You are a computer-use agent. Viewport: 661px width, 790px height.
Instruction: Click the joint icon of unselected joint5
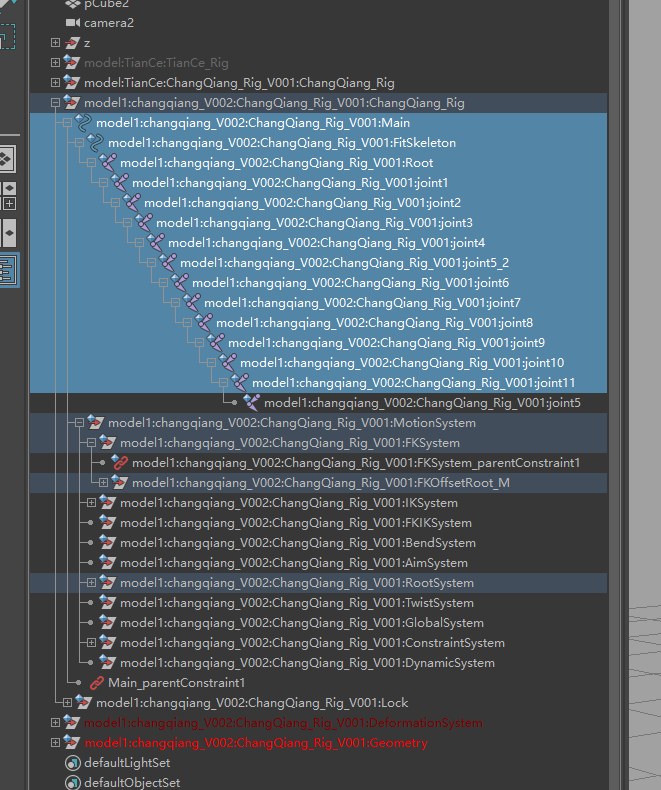251,403
